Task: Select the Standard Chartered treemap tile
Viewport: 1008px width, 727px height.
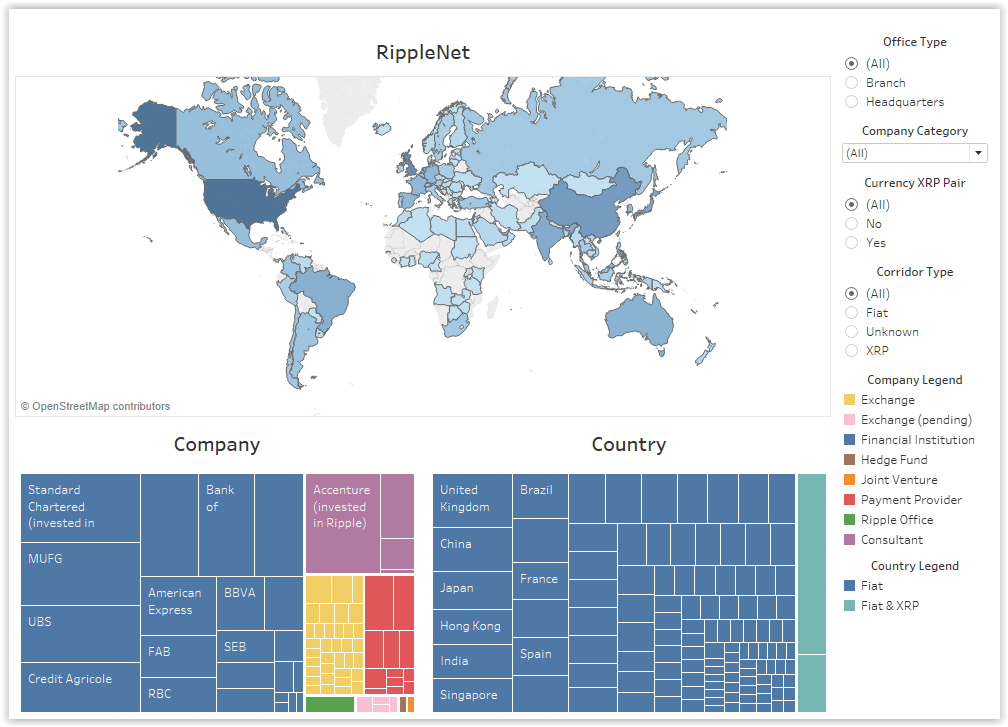Action: click(x=80, y=508)
